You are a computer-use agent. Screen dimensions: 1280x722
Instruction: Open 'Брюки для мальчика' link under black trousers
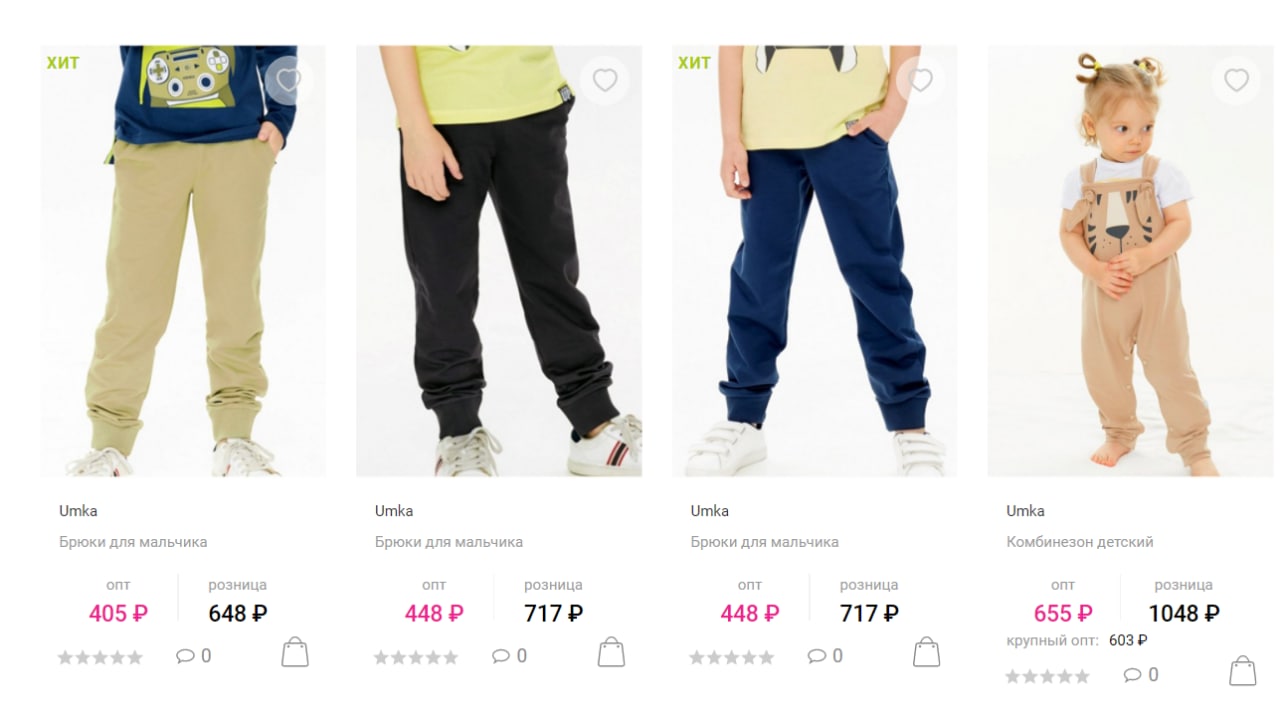pyautogui.click(x=449, y=542)
